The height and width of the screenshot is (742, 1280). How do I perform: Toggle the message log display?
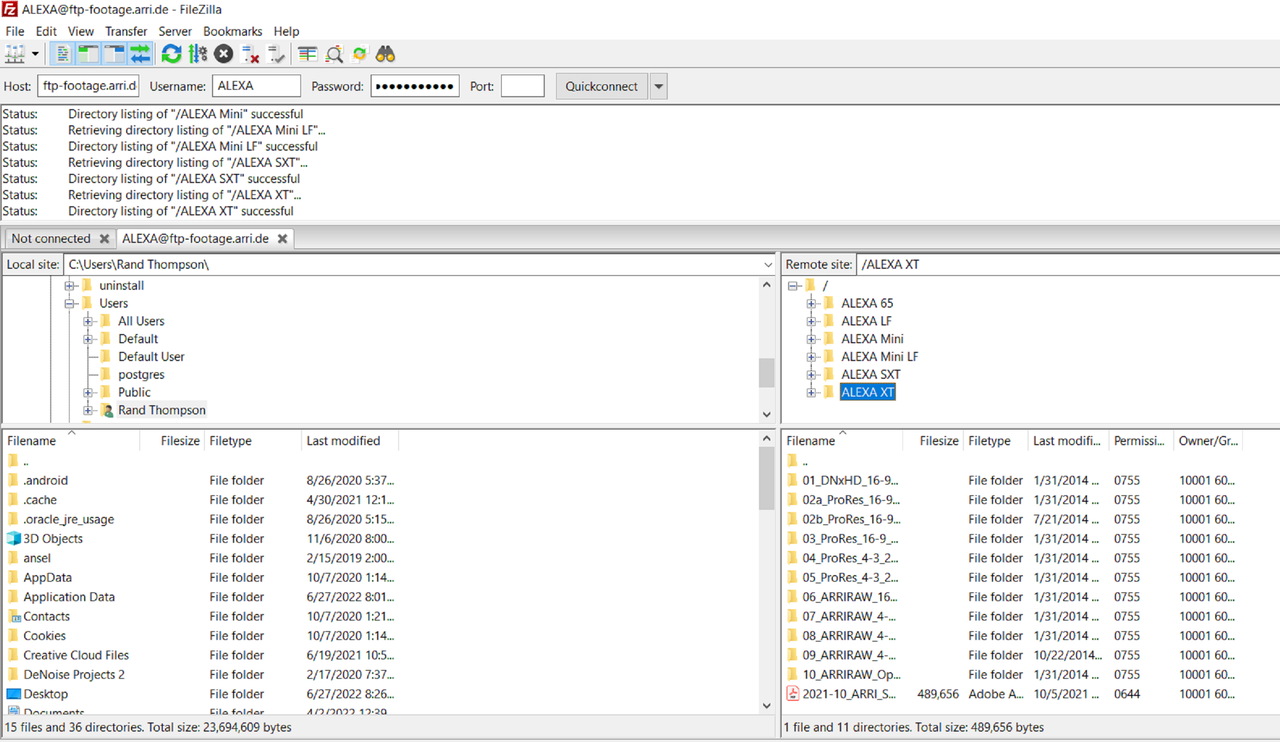[62, 54]
